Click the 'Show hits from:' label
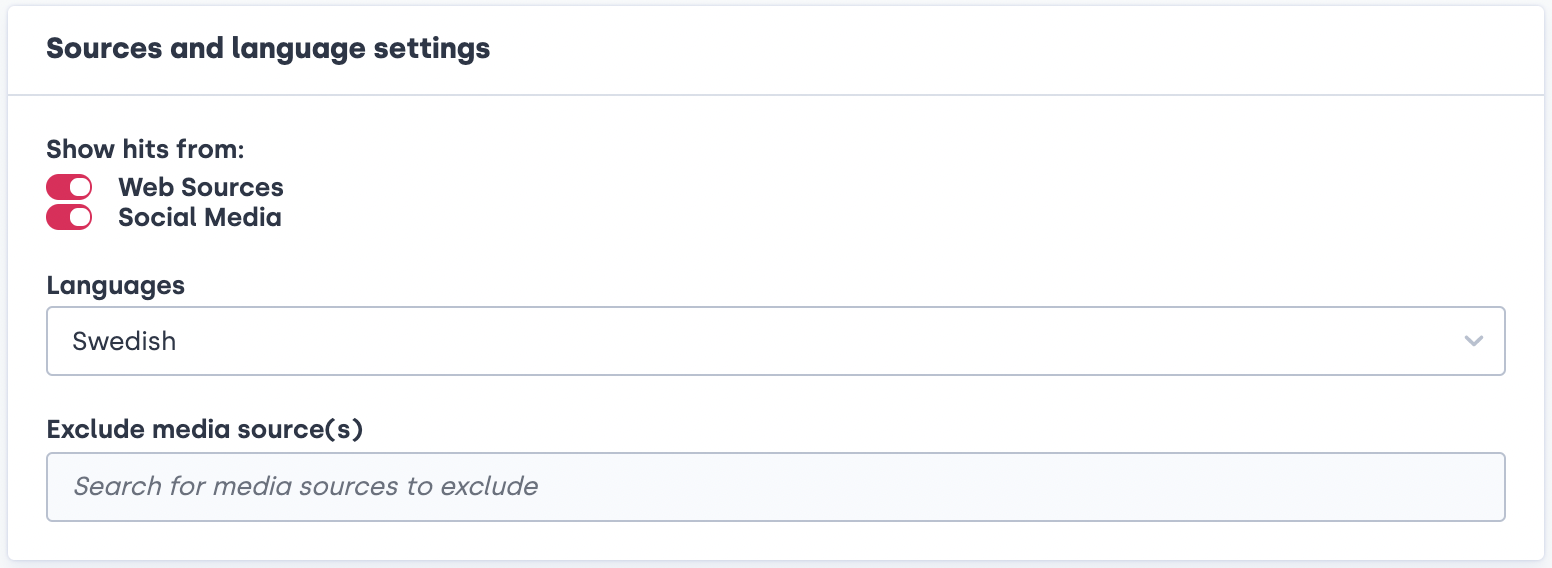1552x568 pixels. coord(145,150)
